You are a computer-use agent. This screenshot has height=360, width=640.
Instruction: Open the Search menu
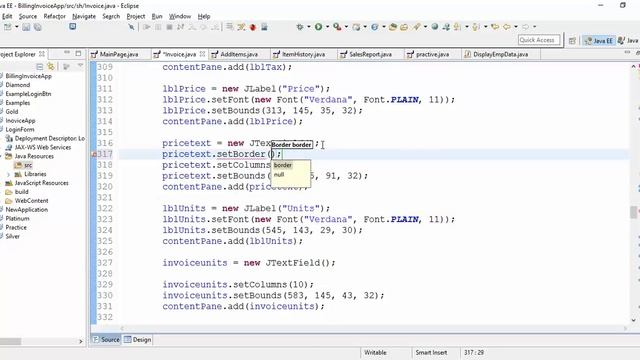pos(111,16)
